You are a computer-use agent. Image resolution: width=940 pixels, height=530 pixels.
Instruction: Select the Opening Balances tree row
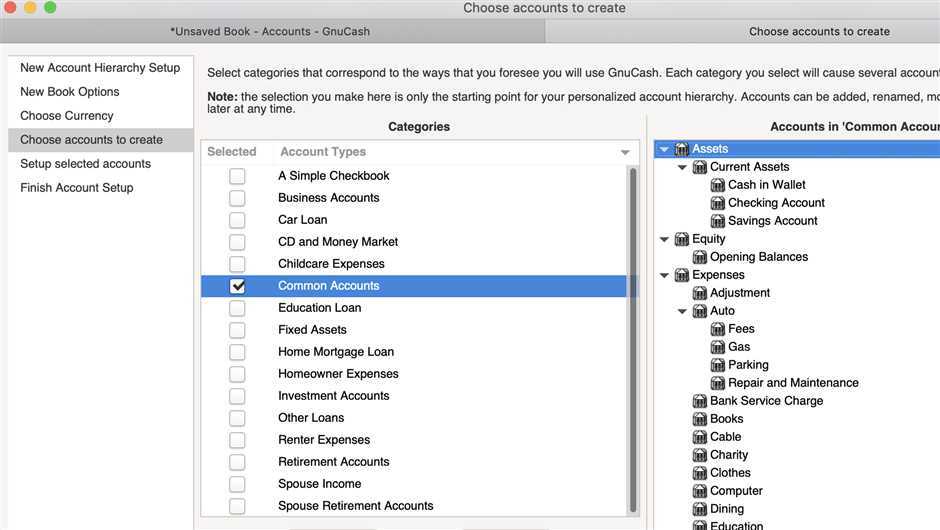tap(797, 257)
